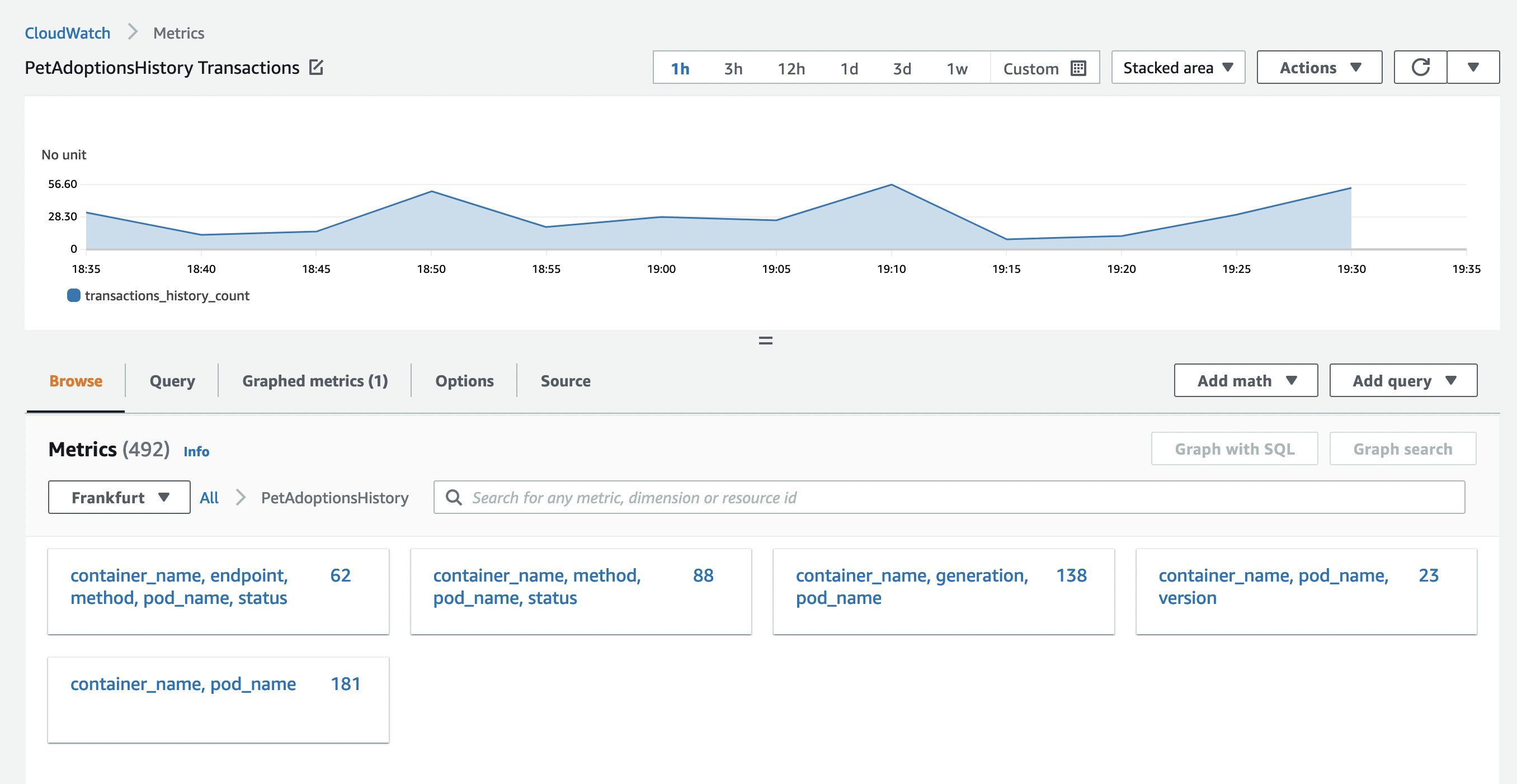
Task: Select the 3h time range option
Action: pos(733,68)
